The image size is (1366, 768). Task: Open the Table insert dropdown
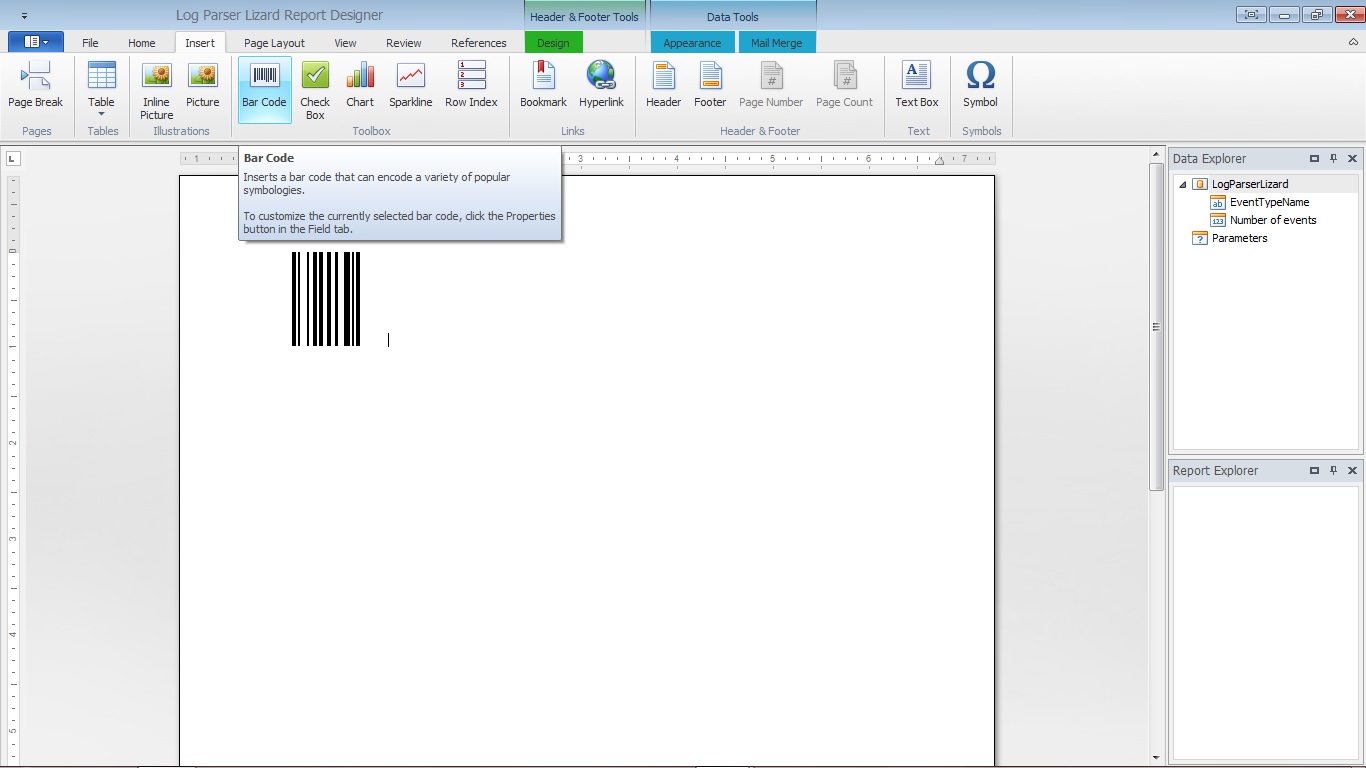pyautogui.click(x=101, y=90)
